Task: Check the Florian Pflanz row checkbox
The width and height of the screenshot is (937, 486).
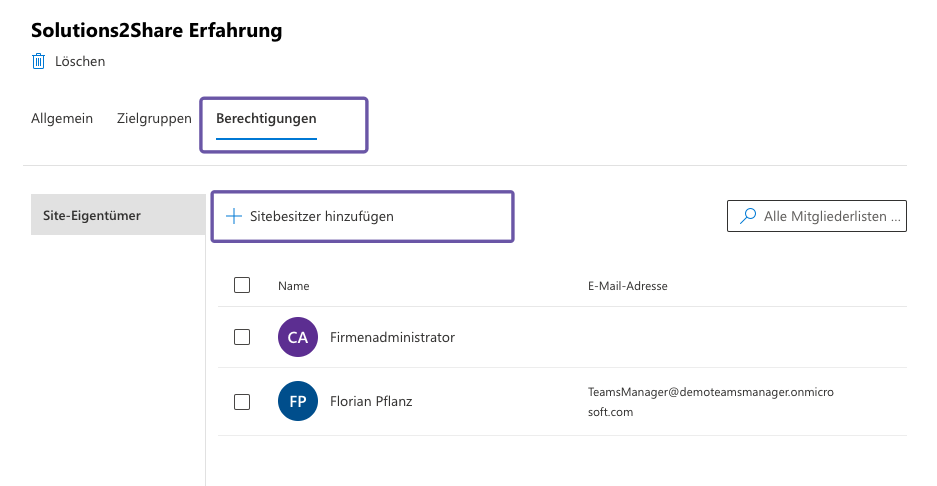Action: [242, 402]
